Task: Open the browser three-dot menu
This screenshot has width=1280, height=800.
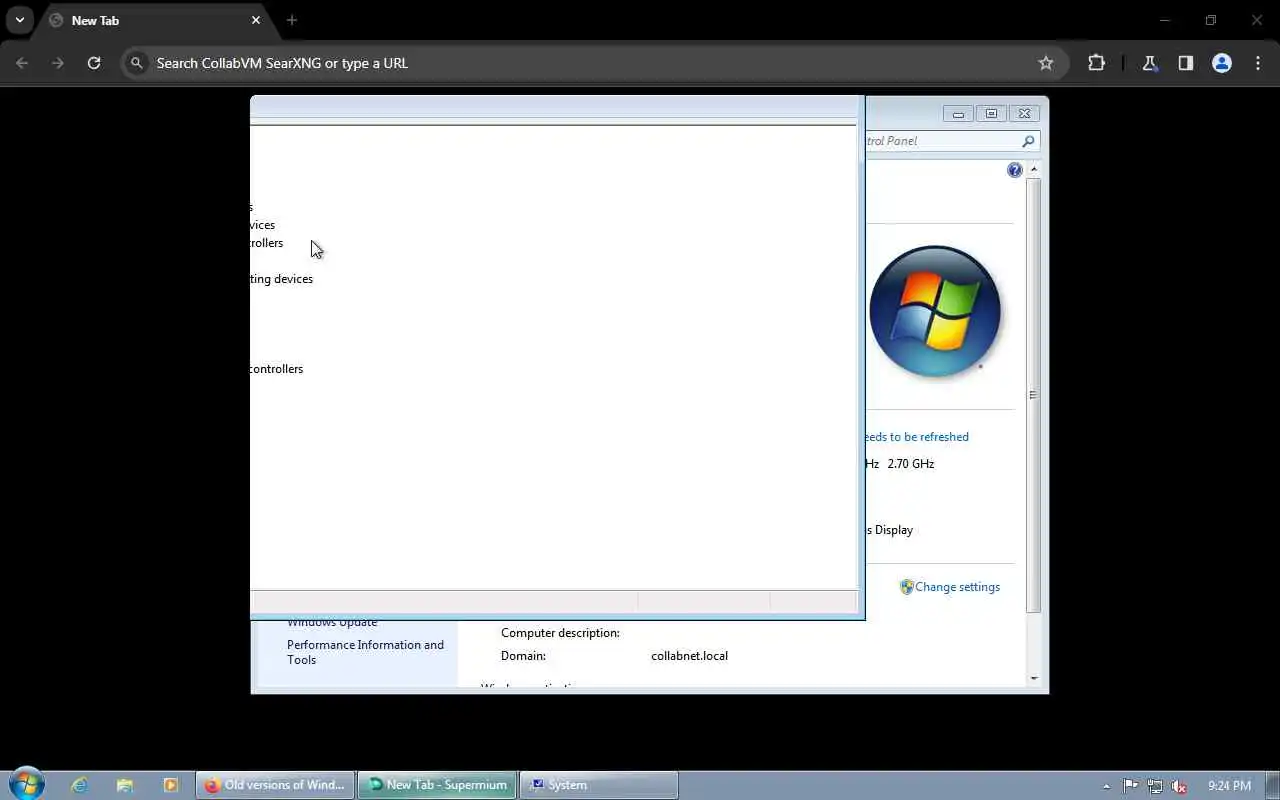Action: 1258,63
